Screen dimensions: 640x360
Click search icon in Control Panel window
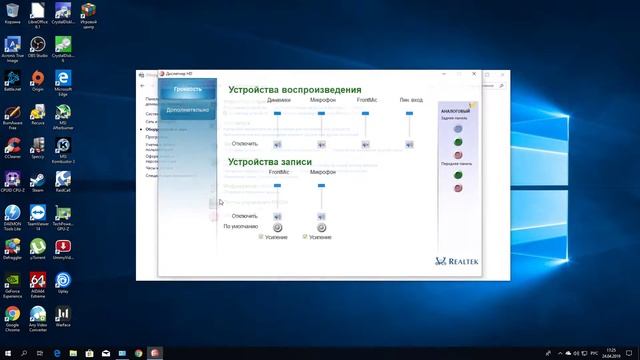point(501,86)
